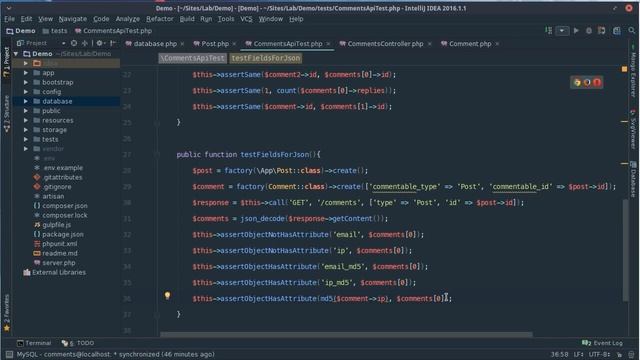
Task: Click Scroll from Source target icon
Action: [73, 43]
